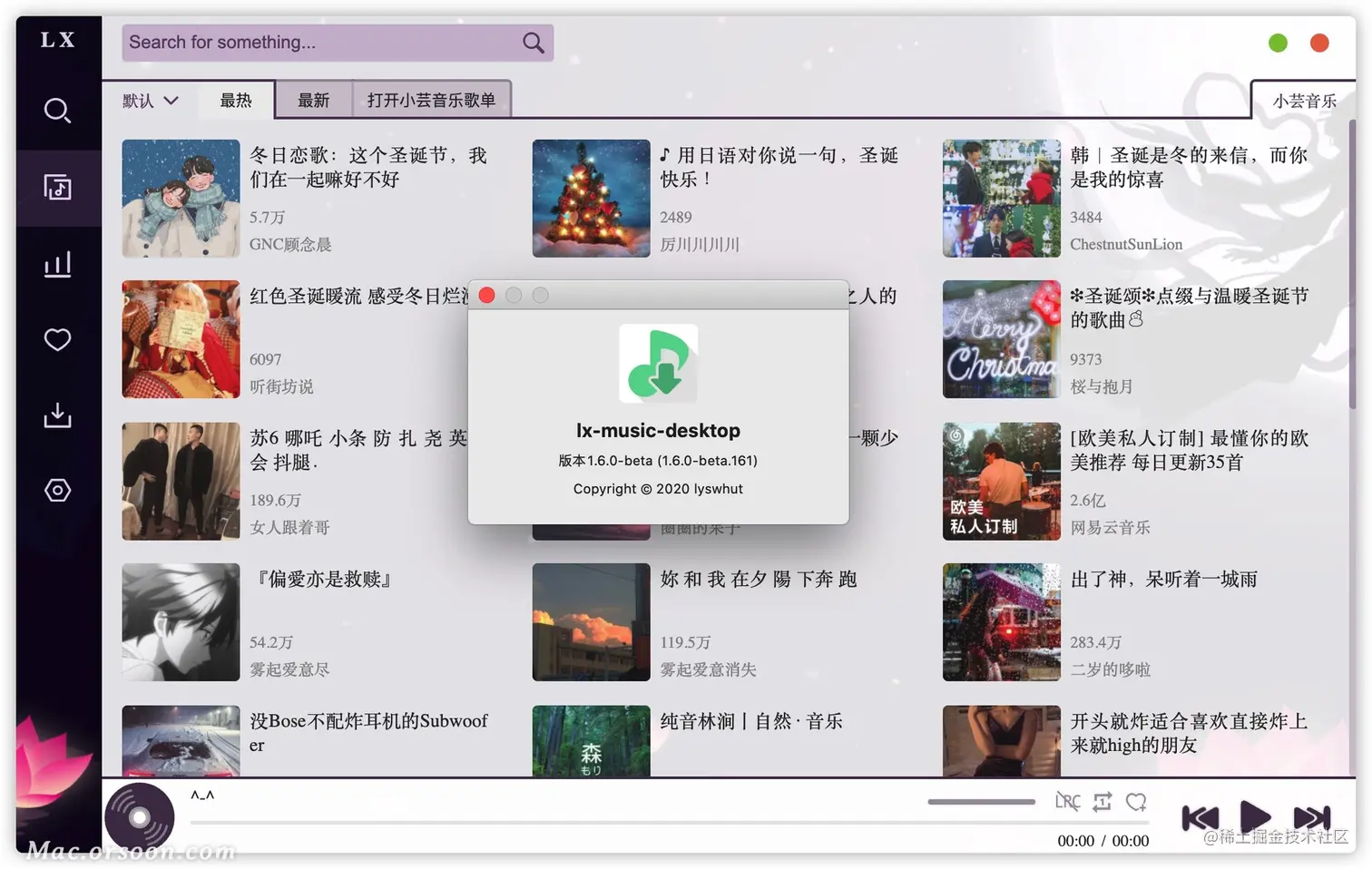Open 红色圣诞暖流 playlist cover
Image resolution: width=1372 pixels, height=869 pixels.
181,339
